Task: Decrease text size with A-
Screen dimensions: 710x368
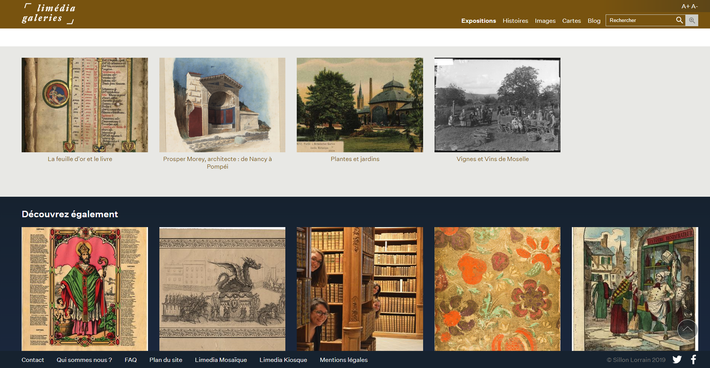Action: pos(694,6)
